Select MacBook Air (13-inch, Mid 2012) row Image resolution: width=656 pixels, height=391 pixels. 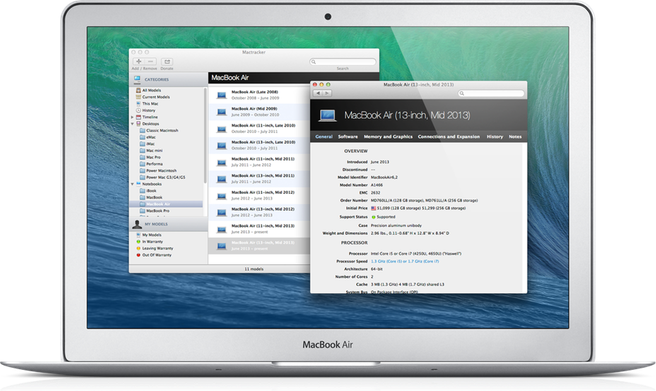(259, 212)
